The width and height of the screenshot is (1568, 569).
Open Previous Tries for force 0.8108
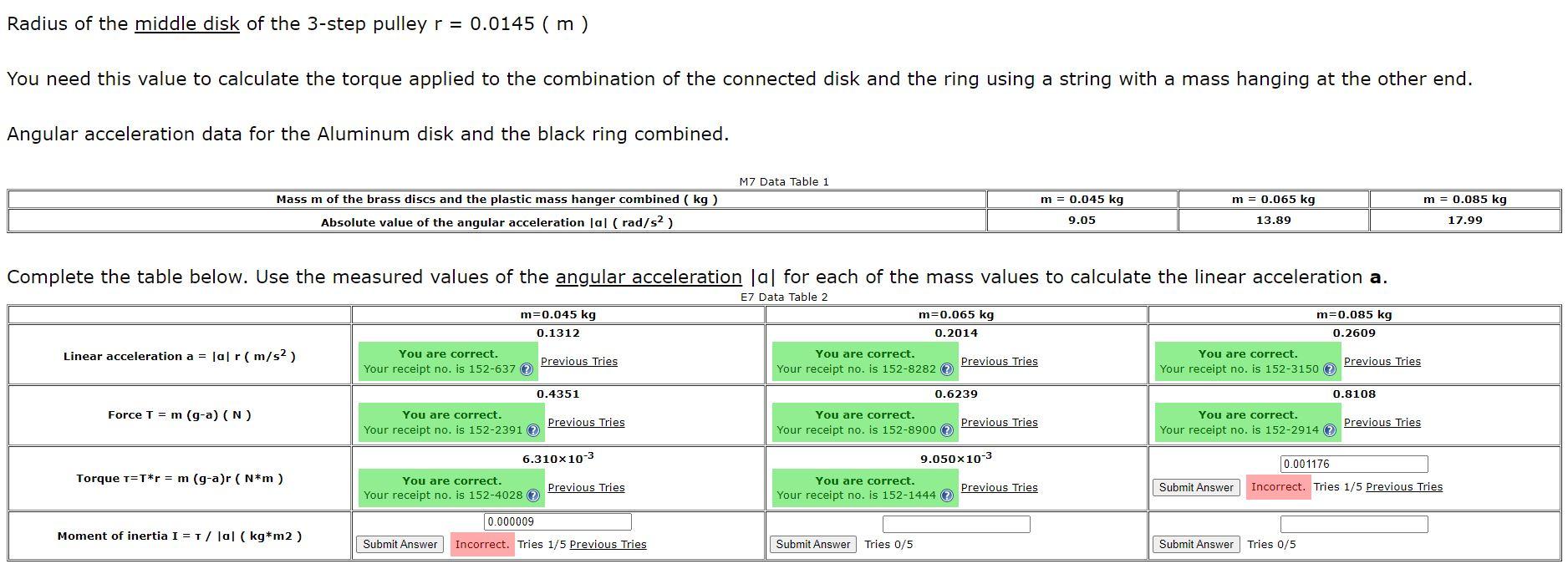point(1382,423)
